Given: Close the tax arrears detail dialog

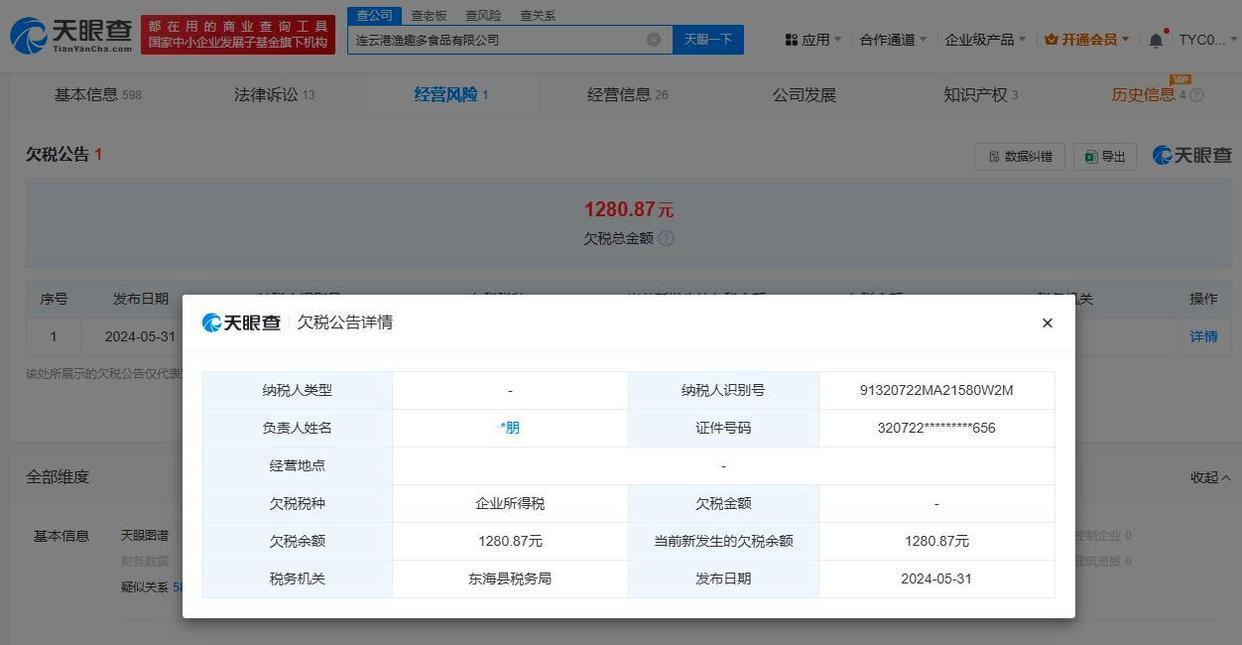Looking at the screenshot, I should [1047, 323].
